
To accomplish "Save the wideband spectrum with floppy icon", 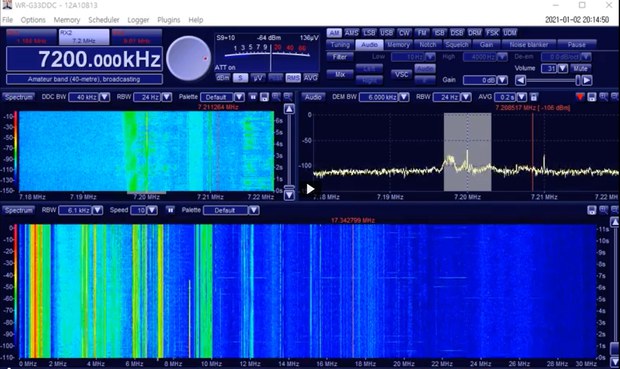I will tap(592, 210).
